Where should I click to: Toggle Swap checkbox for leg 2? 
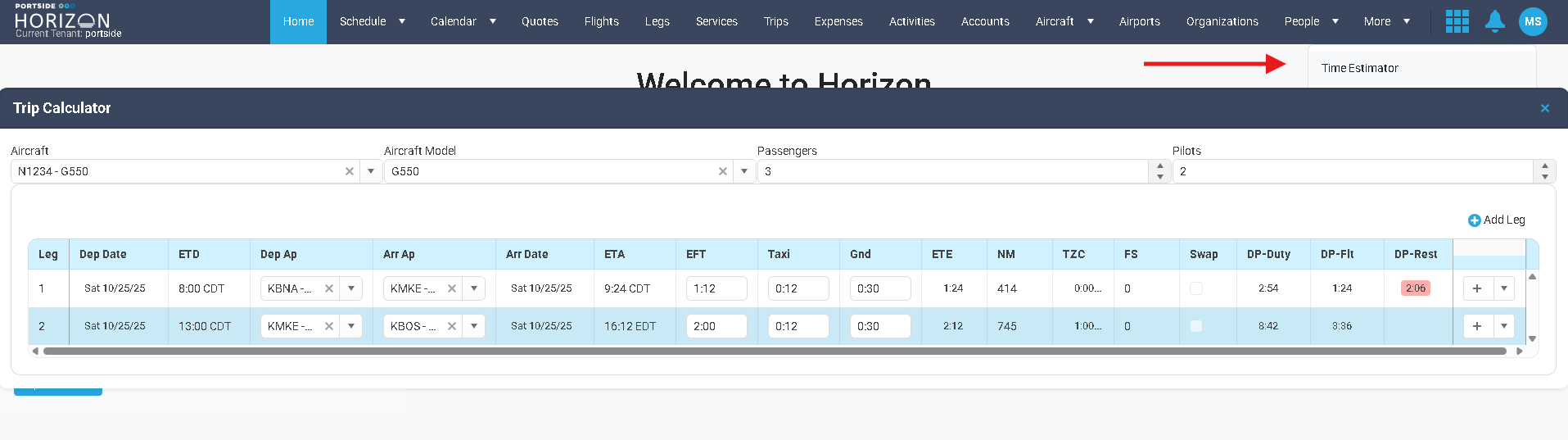[x=1196, y=326]
